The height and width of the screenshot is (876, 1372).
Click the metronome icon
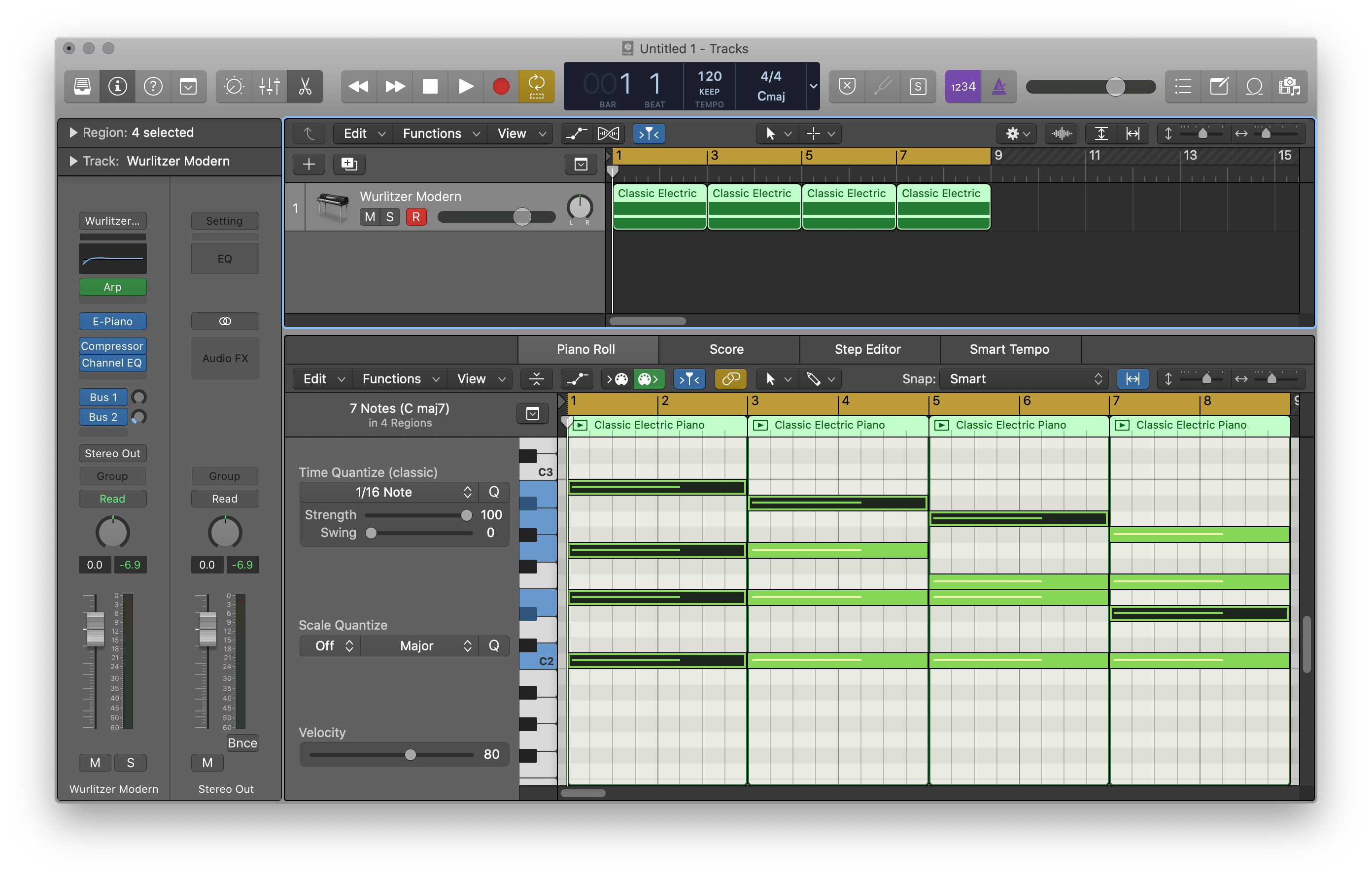[999, 87]
